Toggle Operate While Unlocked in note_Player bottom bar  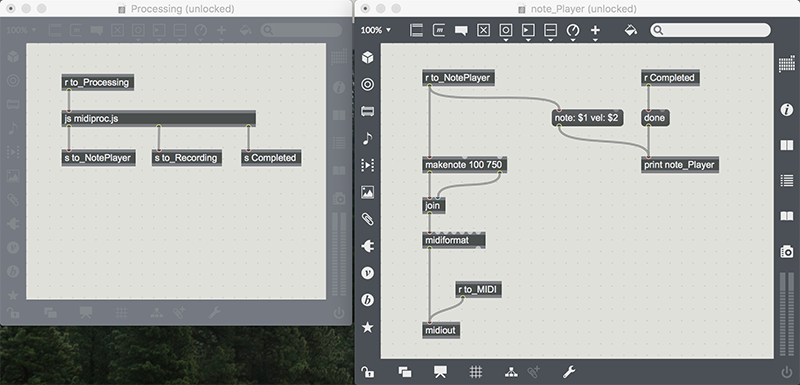tap(534, 372)
